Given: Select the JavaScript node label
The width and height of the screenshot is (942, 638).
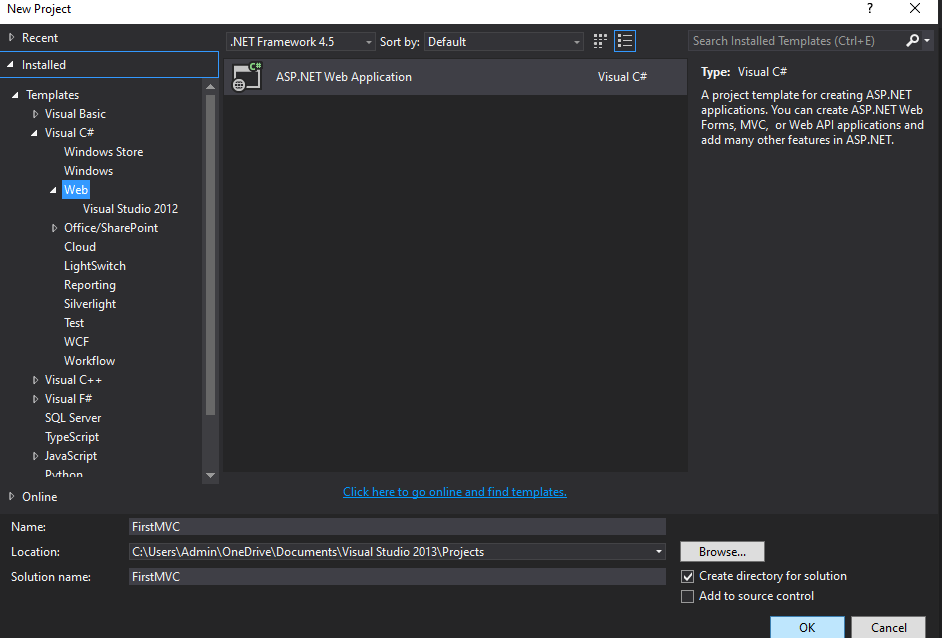Looking at the screenshot, I should (x=71, y=456).
